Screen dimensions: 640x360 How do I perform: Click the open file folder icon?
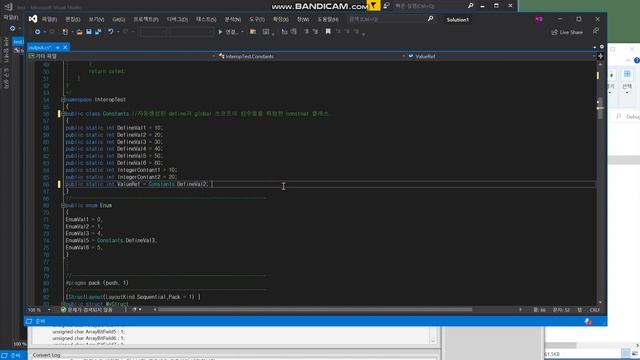(79, 32)
